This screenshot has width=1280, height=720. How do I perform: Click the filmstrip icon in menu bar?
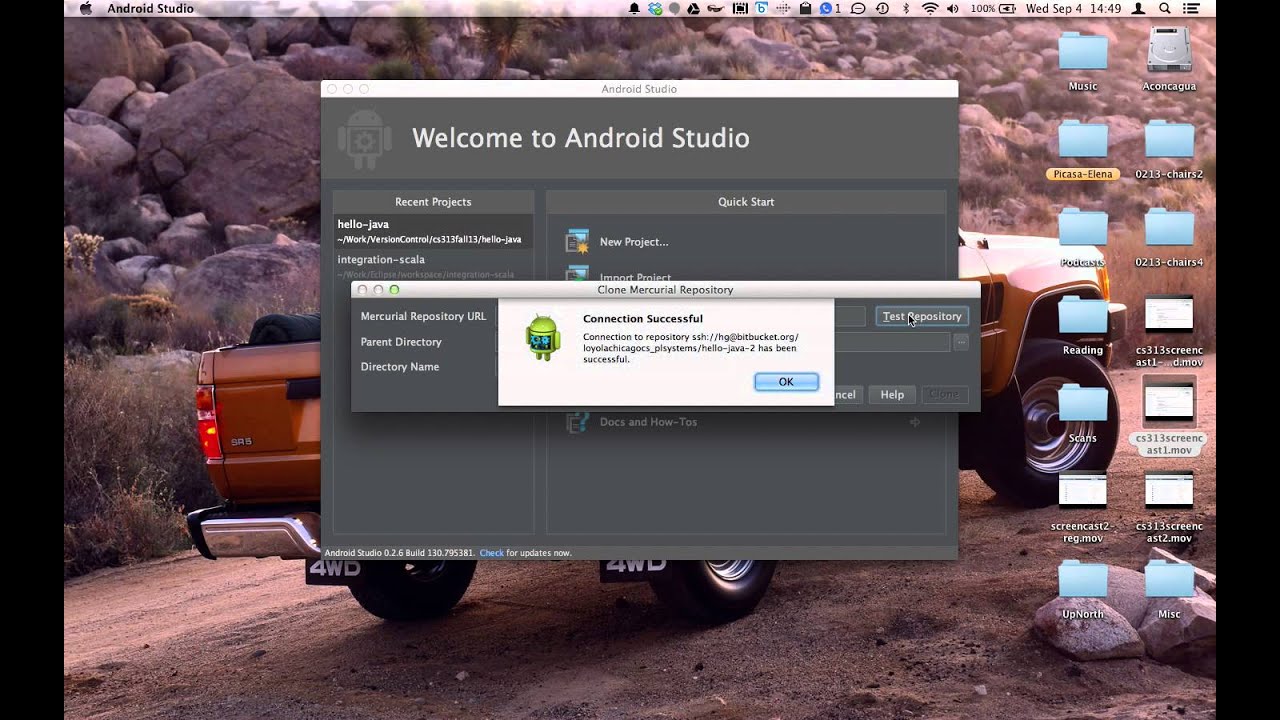click(740, 9)
